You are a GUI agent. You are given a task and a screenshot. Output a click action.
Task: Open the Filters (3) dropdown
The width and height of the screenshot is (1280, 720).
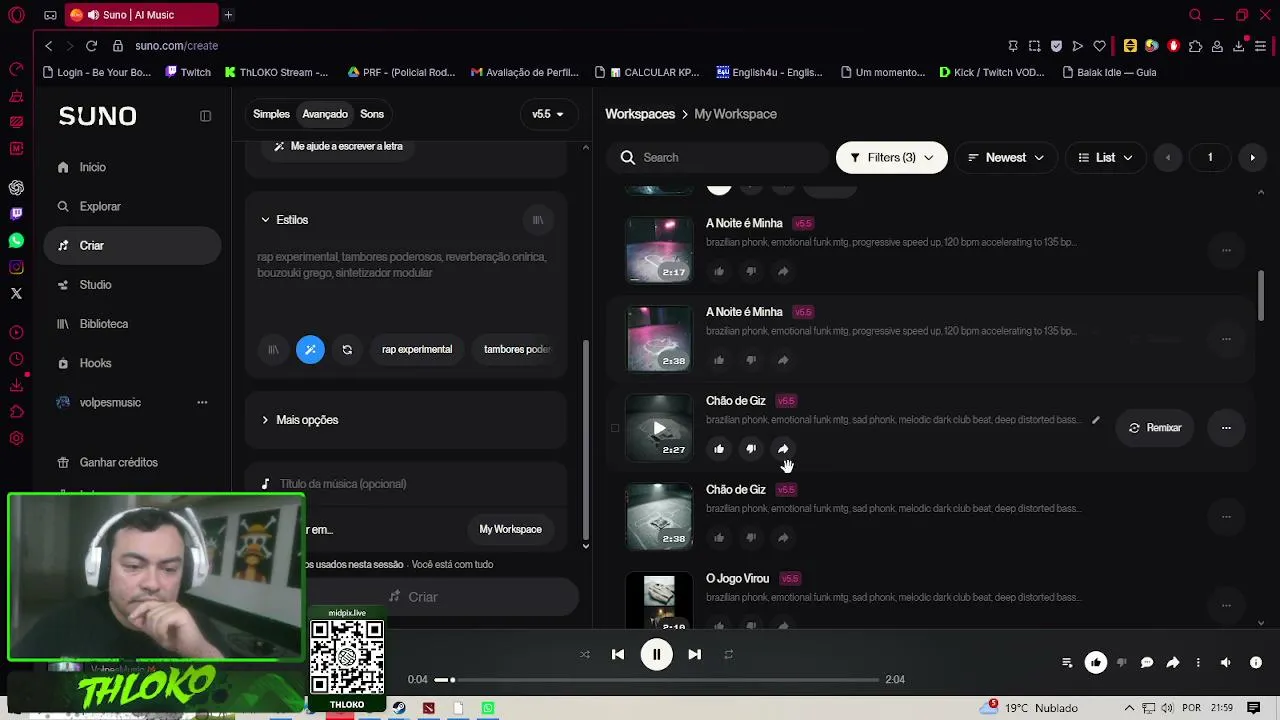892,158
